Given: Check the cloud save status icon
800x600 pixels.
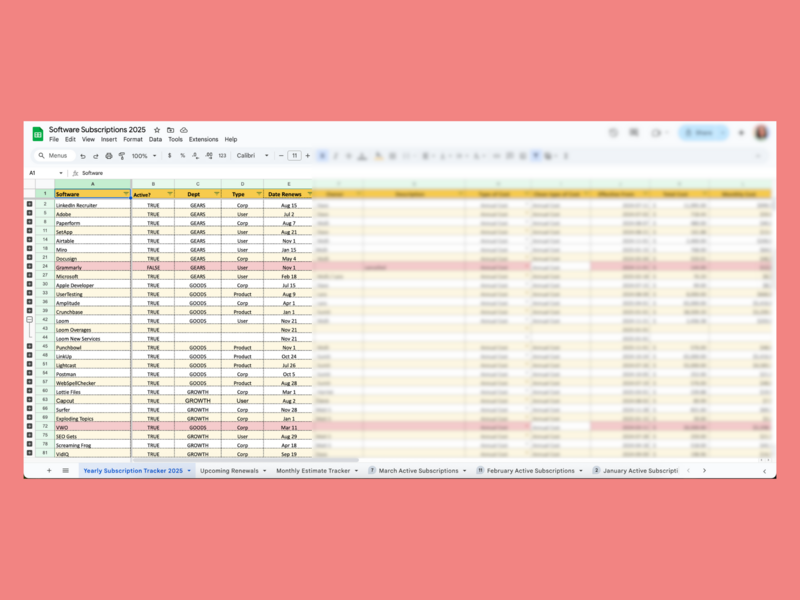Looking at the screenshot, I should pos(184,130).
